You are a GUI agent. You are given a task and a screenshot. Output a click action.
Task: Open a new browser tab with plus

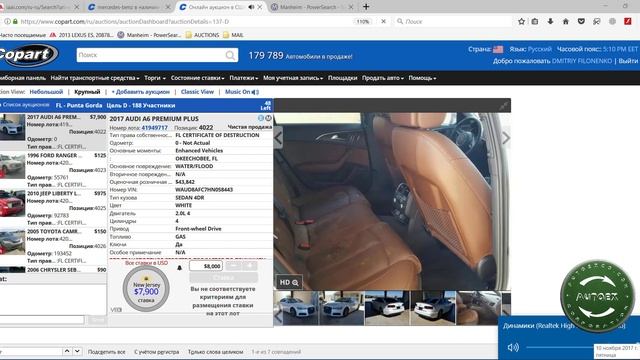point(366,7)
